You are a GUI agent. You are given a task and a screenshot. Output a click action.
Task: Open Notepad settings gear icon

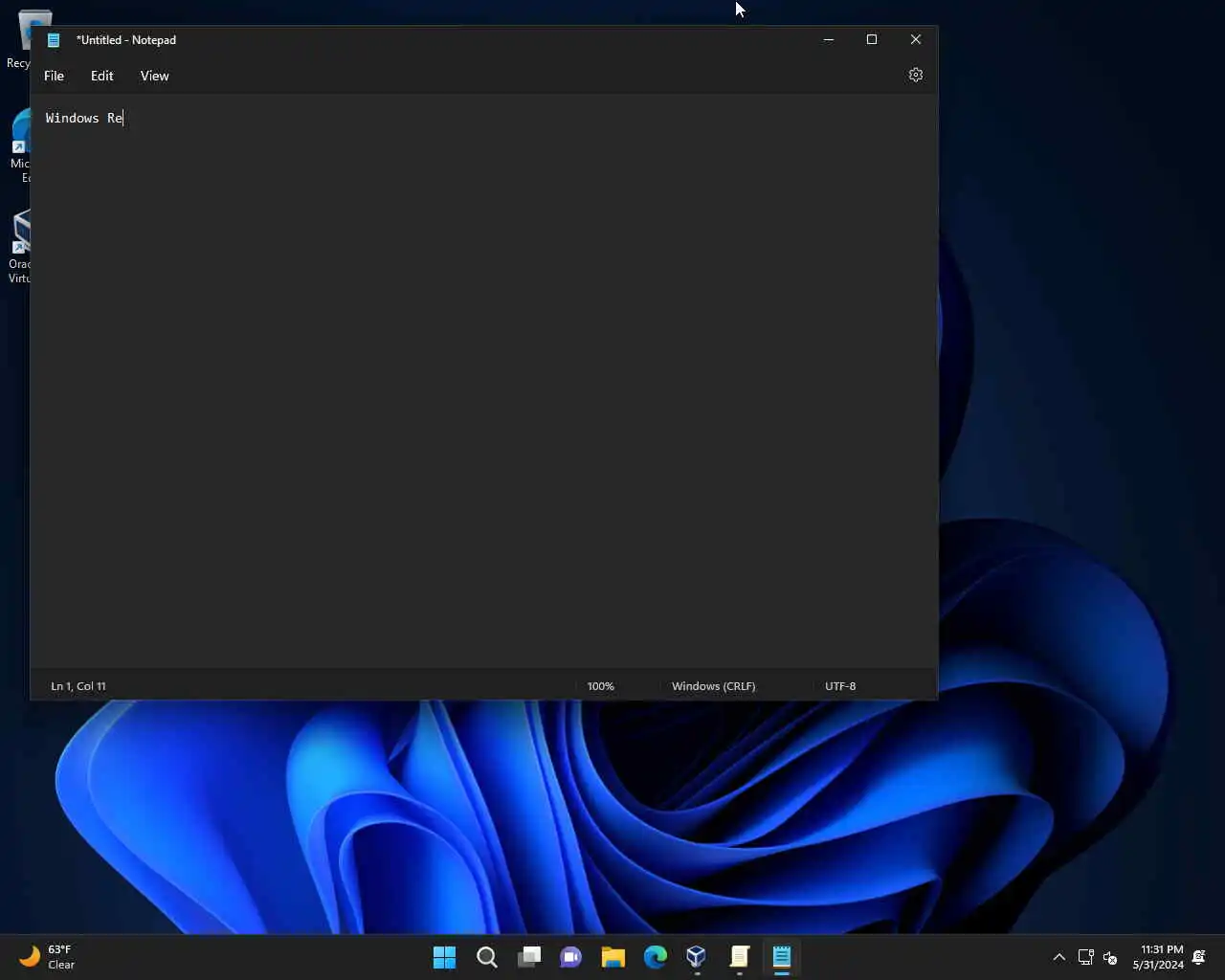pyautogui.click(x=916, y=75)
